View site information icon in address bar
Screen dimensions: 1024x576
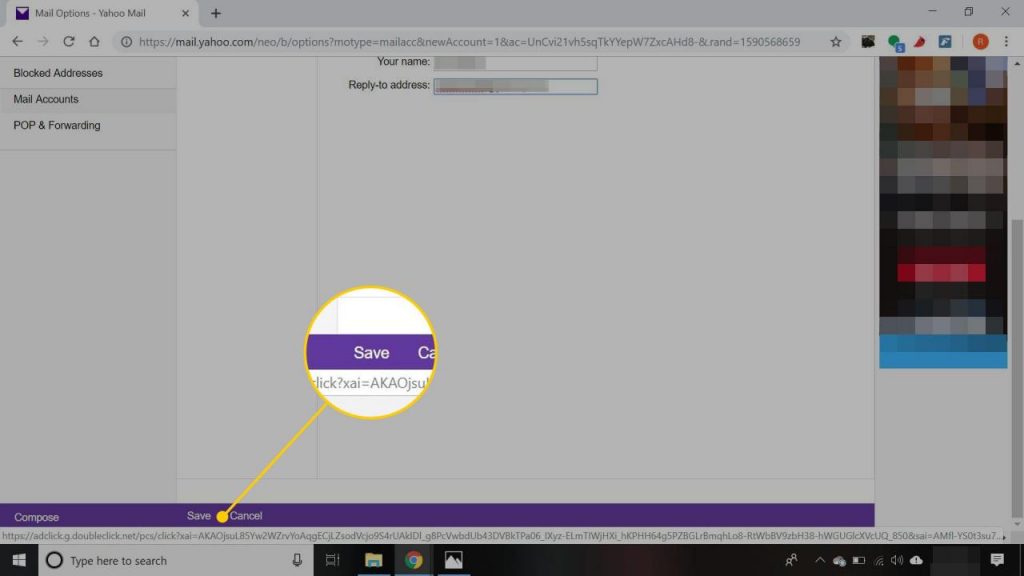pos(126,42)
